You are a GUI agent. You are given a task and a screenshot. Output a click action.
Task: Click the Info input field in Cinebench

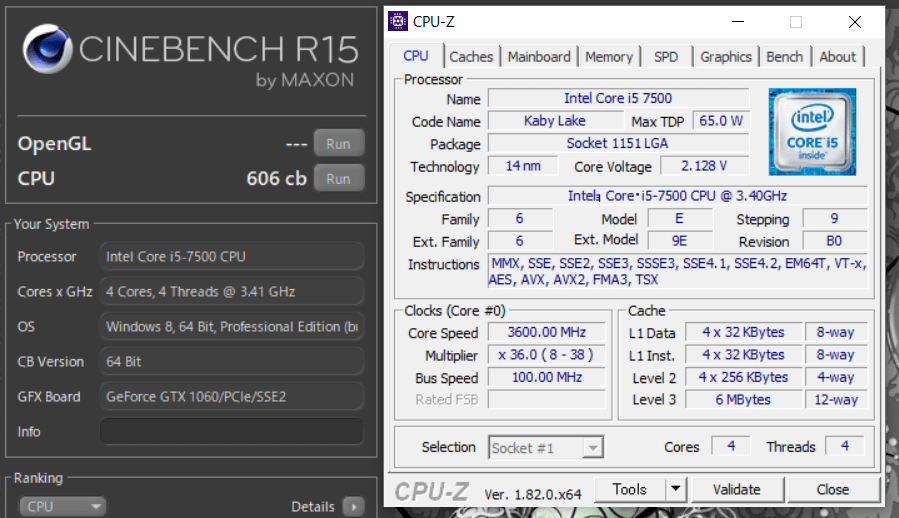232,431
